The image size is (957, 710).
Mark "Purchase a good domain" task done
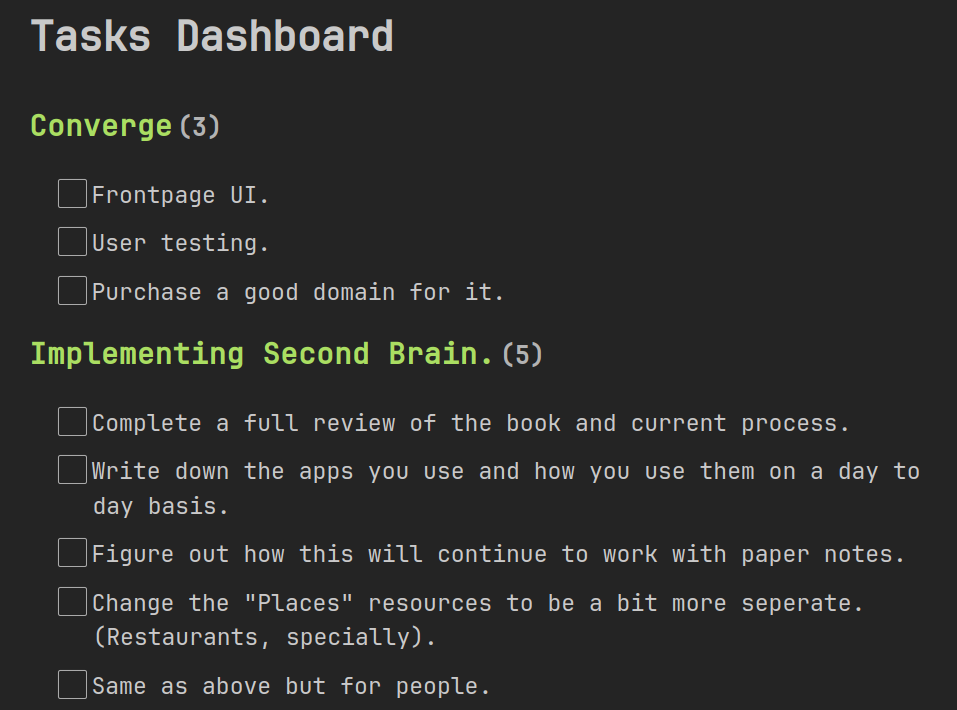72,291
